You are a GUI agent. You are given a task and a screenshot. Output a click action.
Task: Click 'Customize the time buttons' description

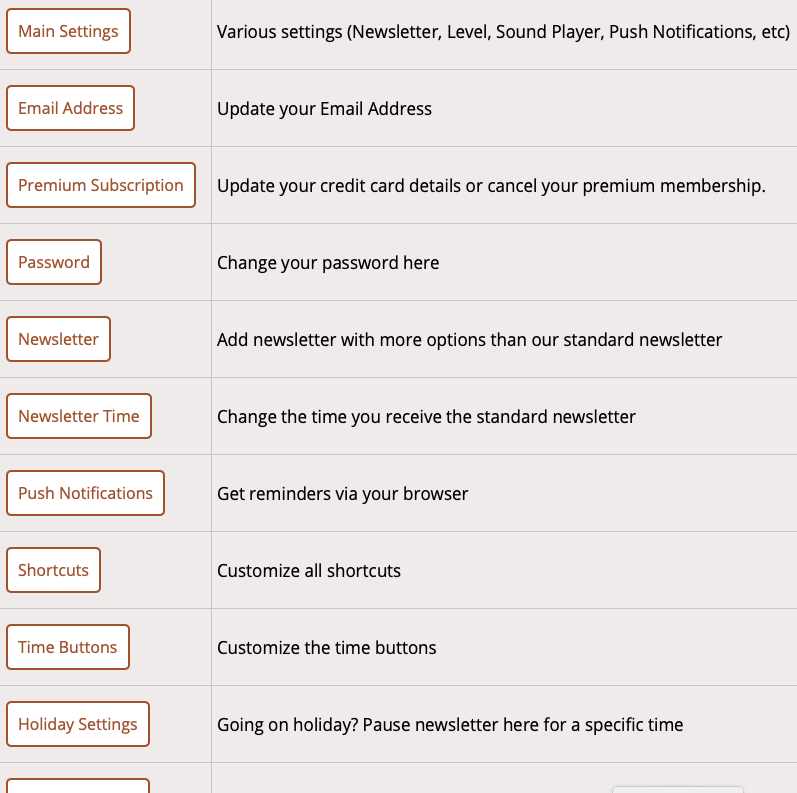pos(327,647)
